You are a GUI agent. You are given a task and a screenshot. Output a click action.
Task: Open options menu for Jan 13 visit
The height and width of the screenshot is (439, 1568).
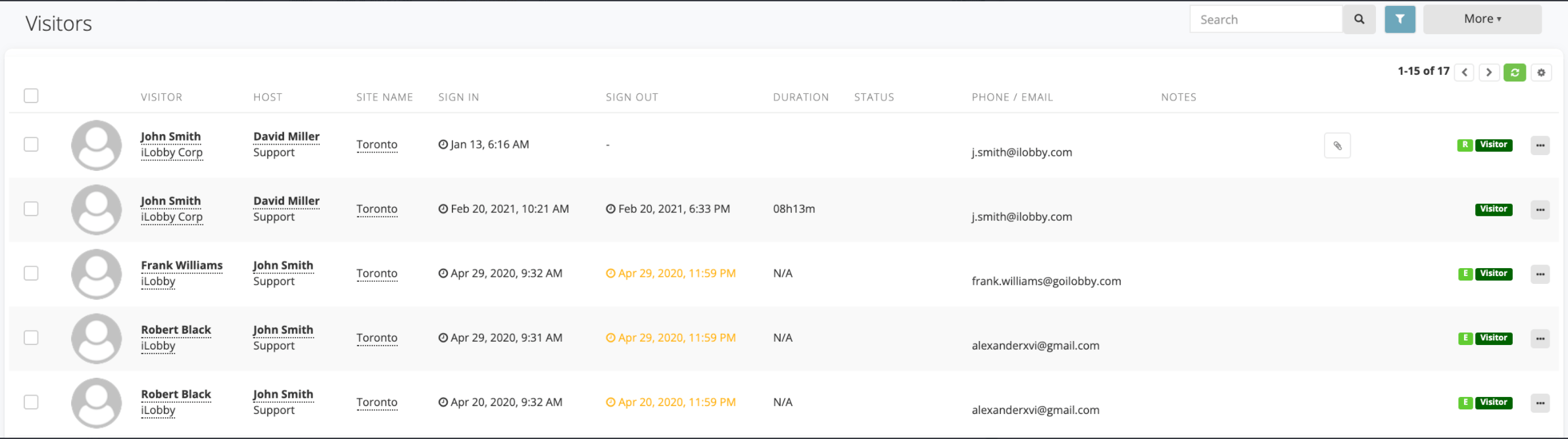click(x=1540, y=145)
